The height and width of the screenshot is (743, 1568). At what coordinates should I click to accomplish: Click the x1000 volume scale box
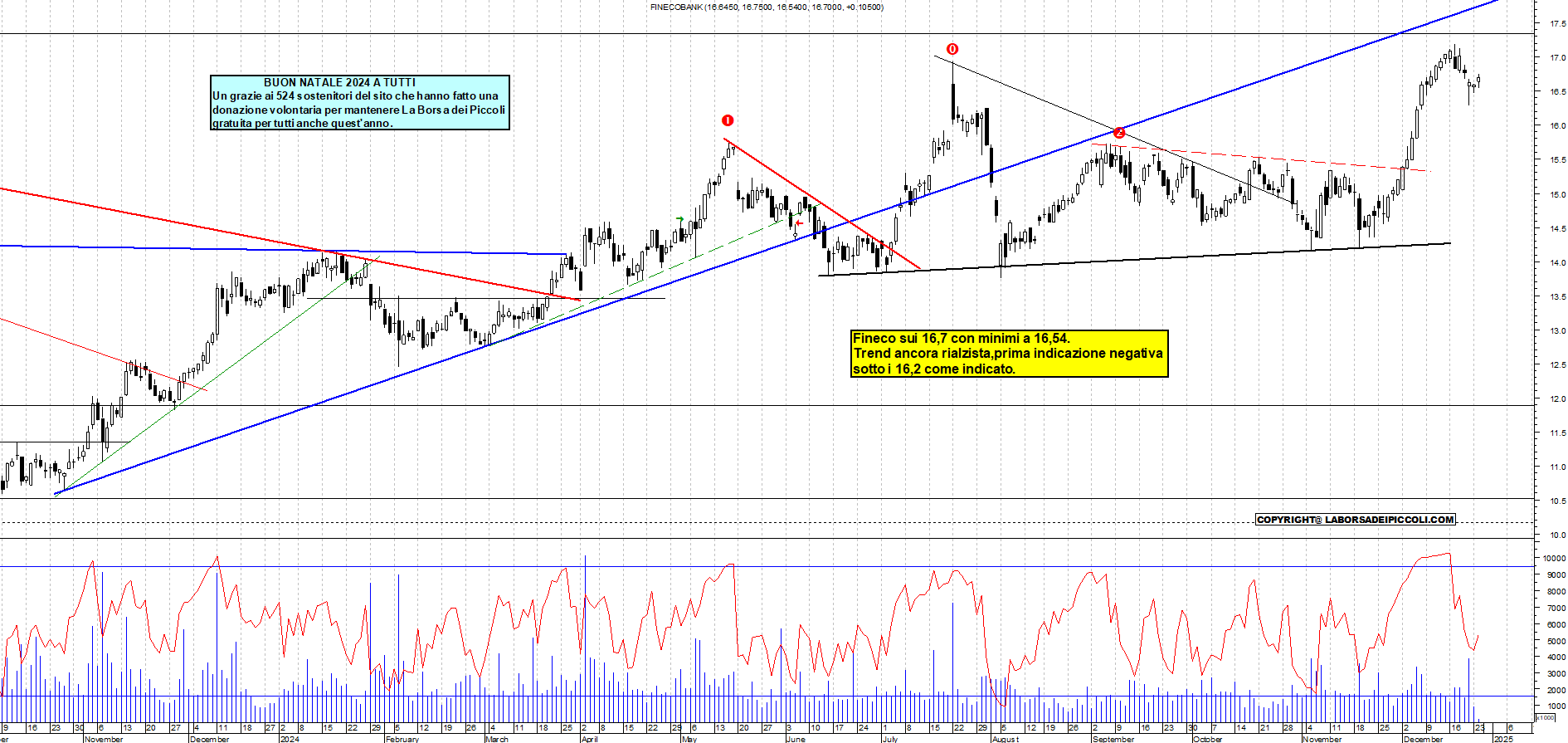coord(1546,717)
